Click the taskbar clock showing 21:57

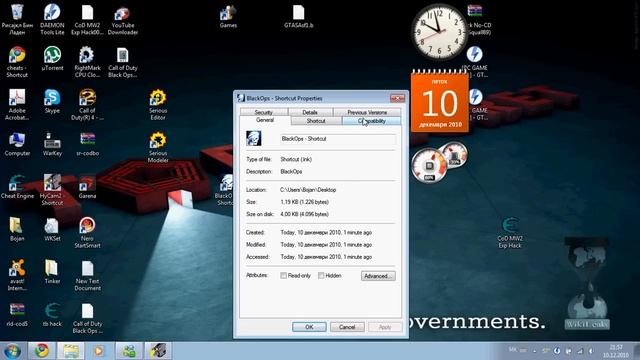616,351
